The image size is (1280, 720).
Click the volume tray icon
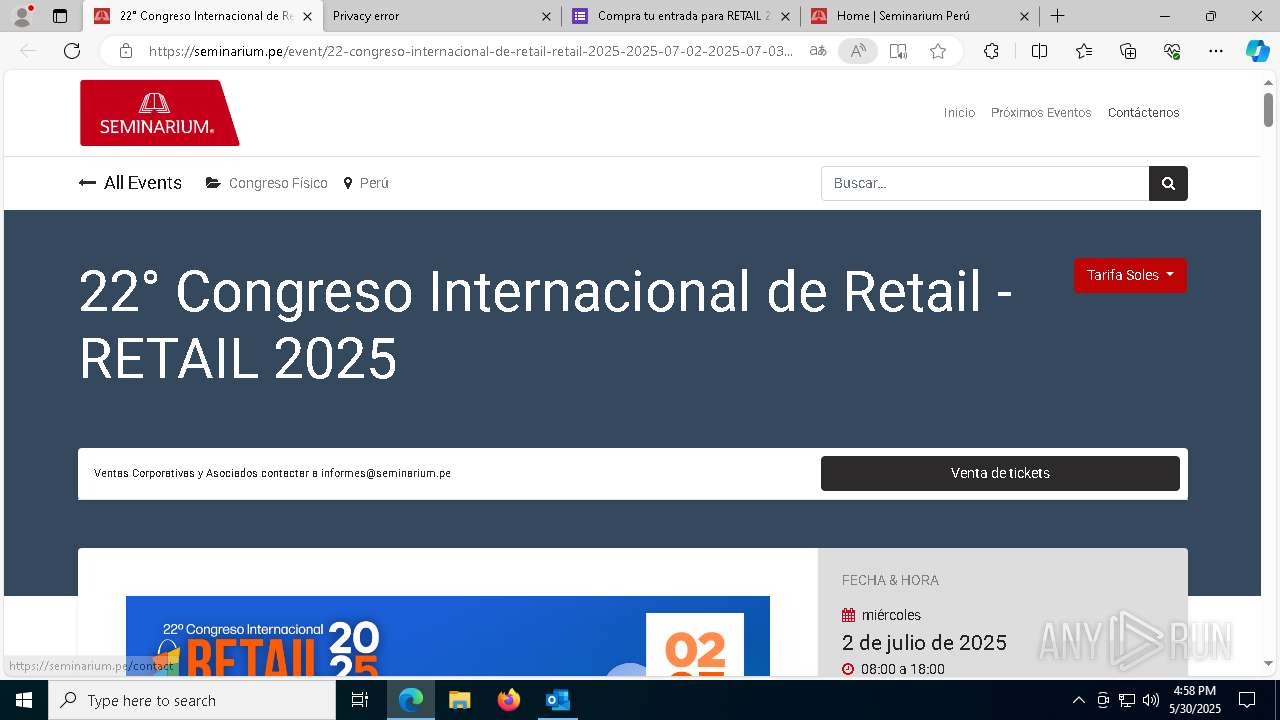pos(1151,700)
